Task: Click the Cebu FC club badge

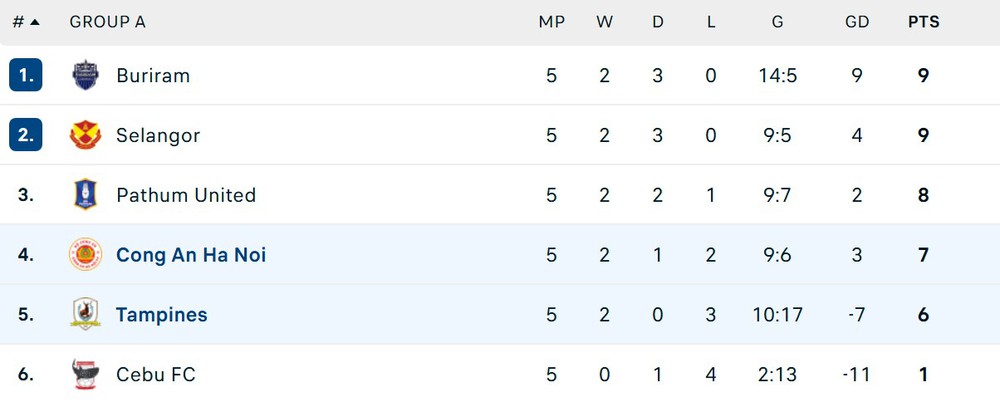Action: coord(85,375)
